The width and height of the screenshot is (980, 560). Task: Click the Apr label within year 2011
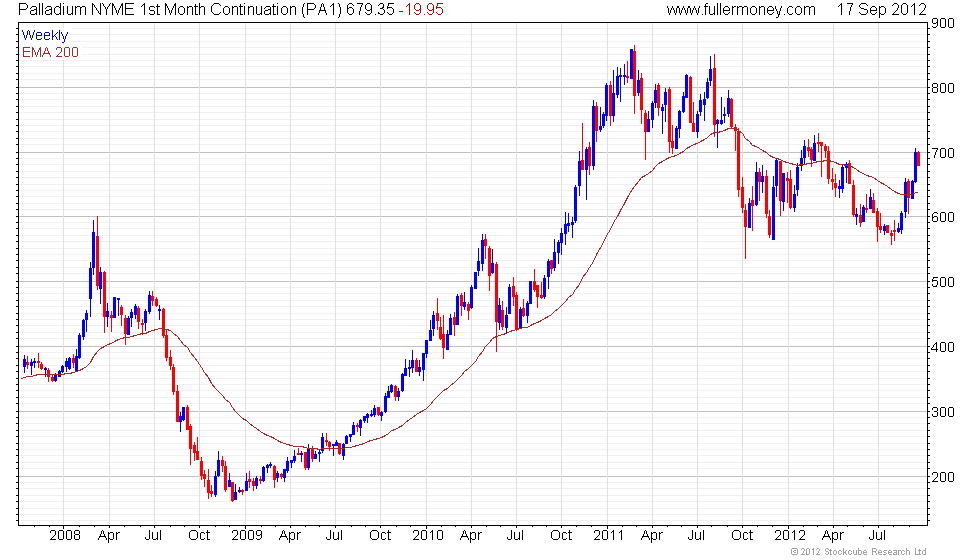pos(652,536)
